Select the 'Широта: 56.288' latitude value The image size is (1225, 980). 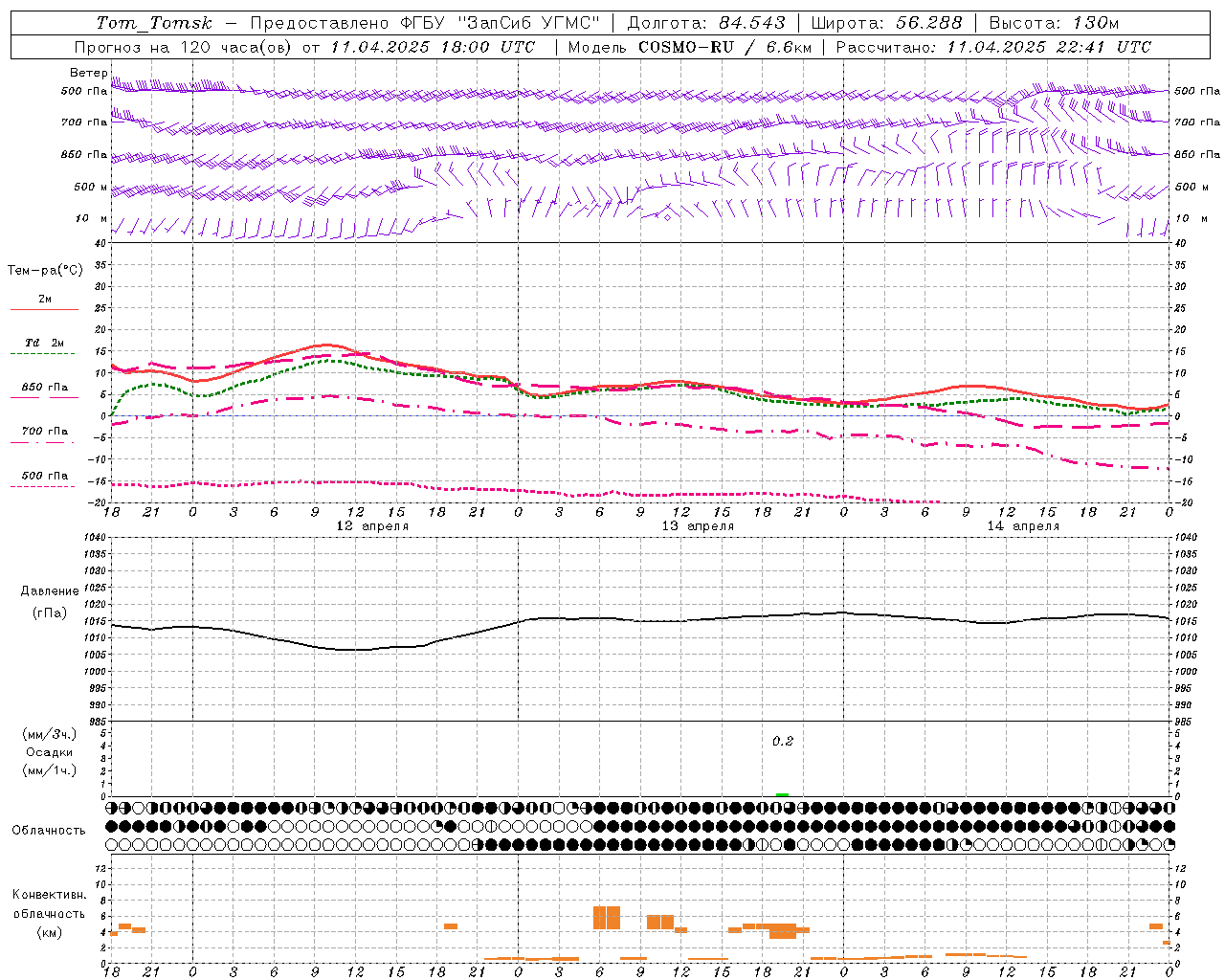(x=885, y=23)
